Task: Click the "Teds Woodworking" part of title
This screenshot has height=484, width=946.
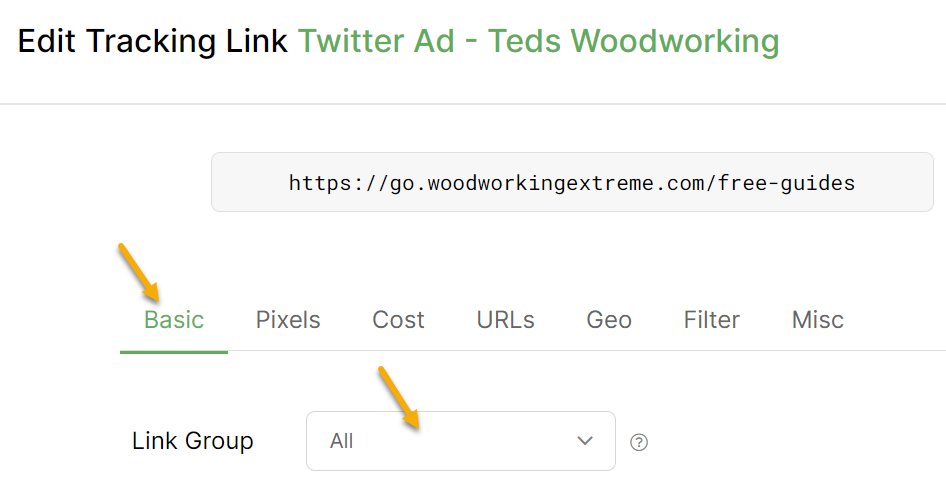Action: point(674,41)
